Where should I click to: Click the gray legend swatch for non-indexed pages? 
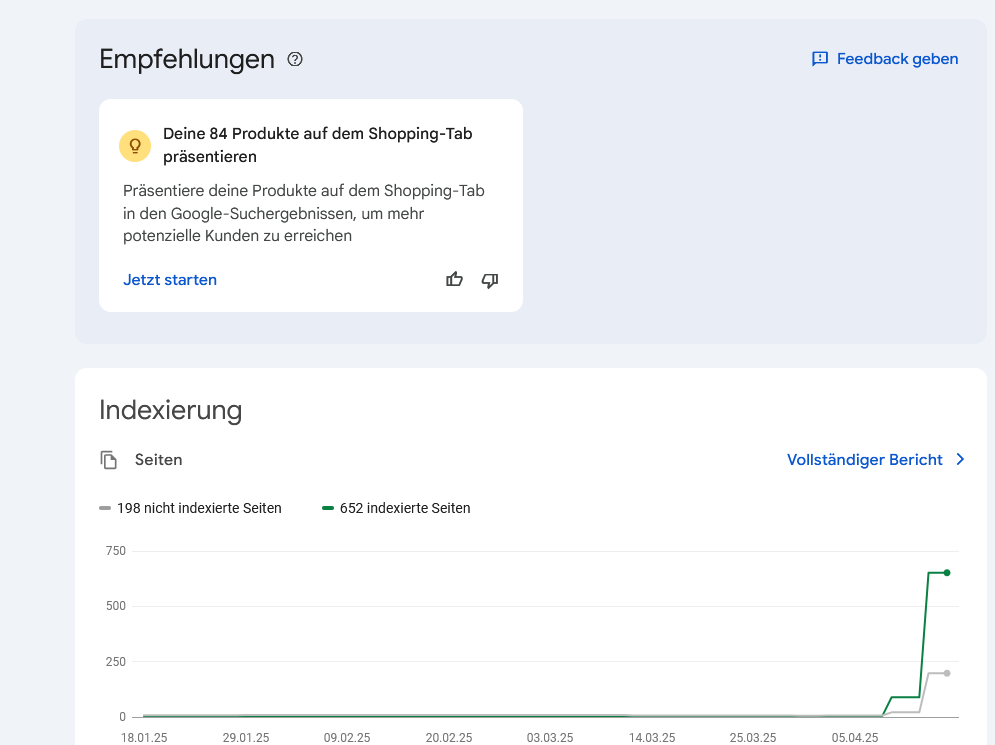pyautogui.click(x=105, y=508)
